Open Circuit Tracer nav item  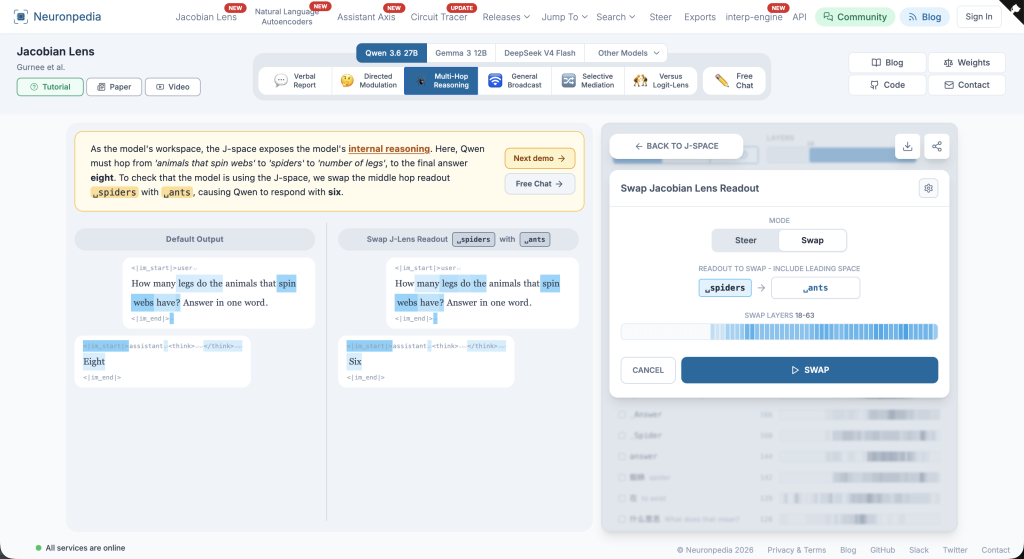[x=439, y=17]
